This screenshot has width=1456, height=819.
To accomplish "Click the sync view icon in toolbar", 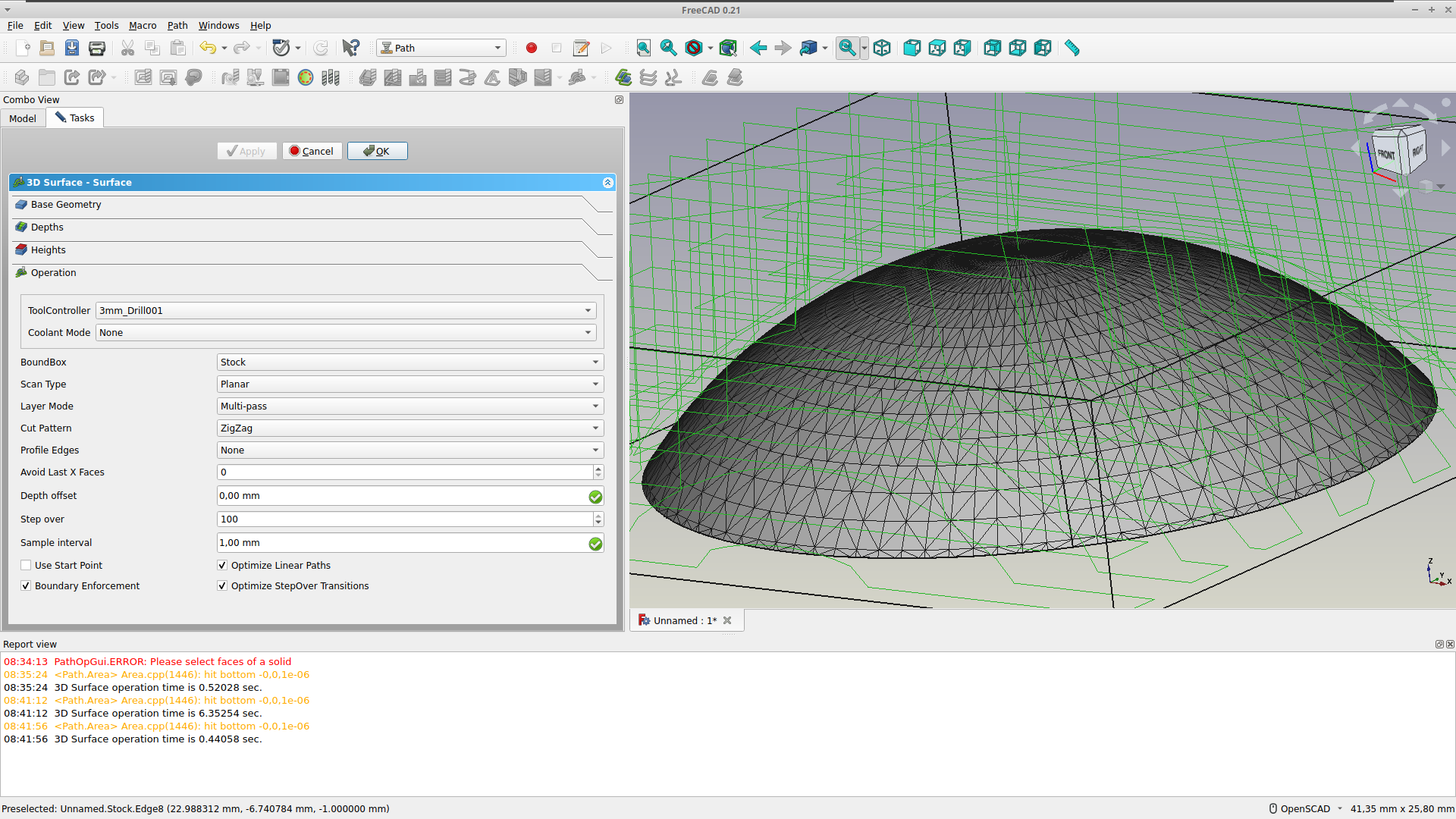I will [847, 47].
